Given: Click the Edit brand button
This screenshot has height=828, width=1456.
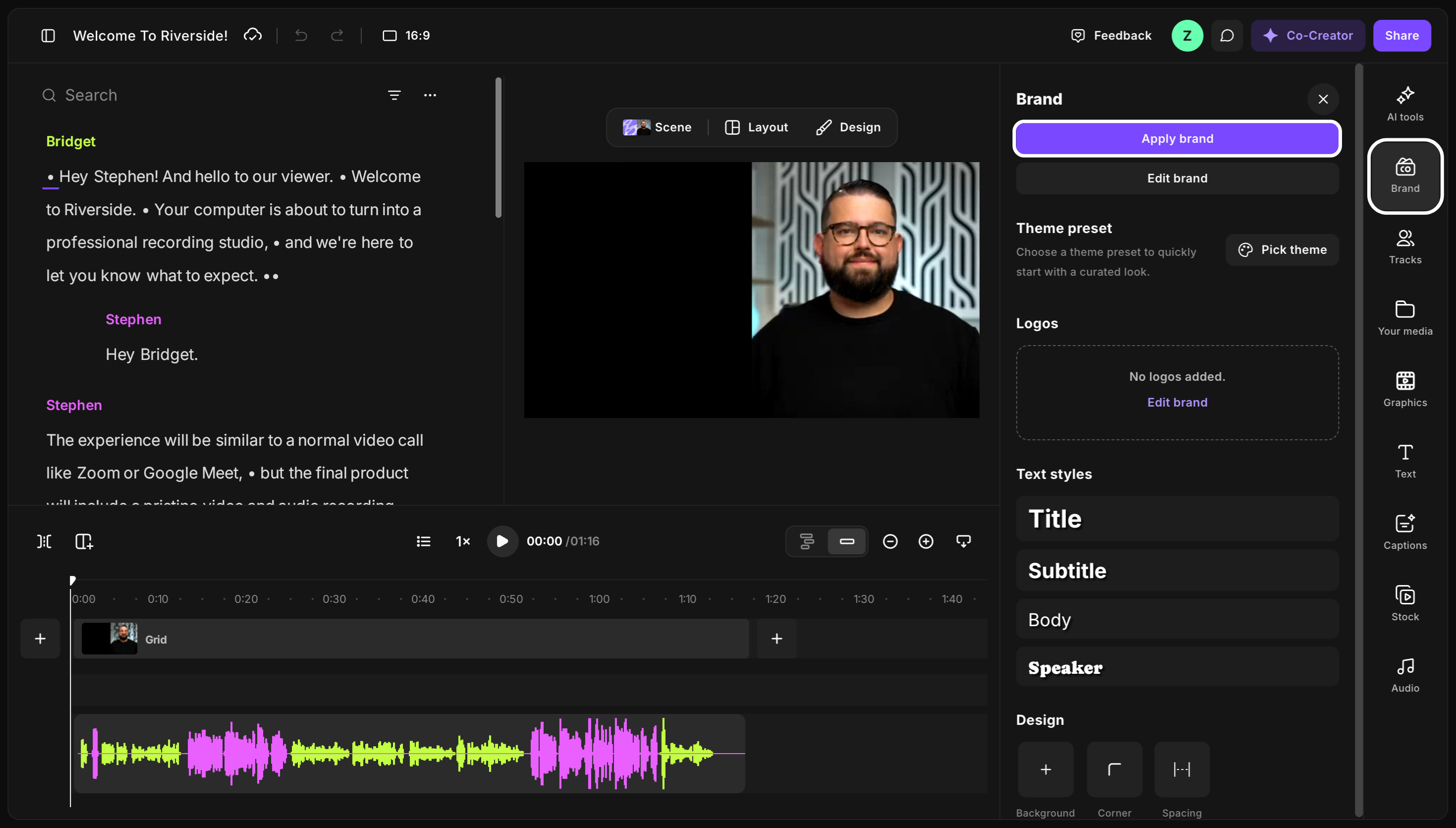Looking at the screenshot, I should click(1177, 178).
